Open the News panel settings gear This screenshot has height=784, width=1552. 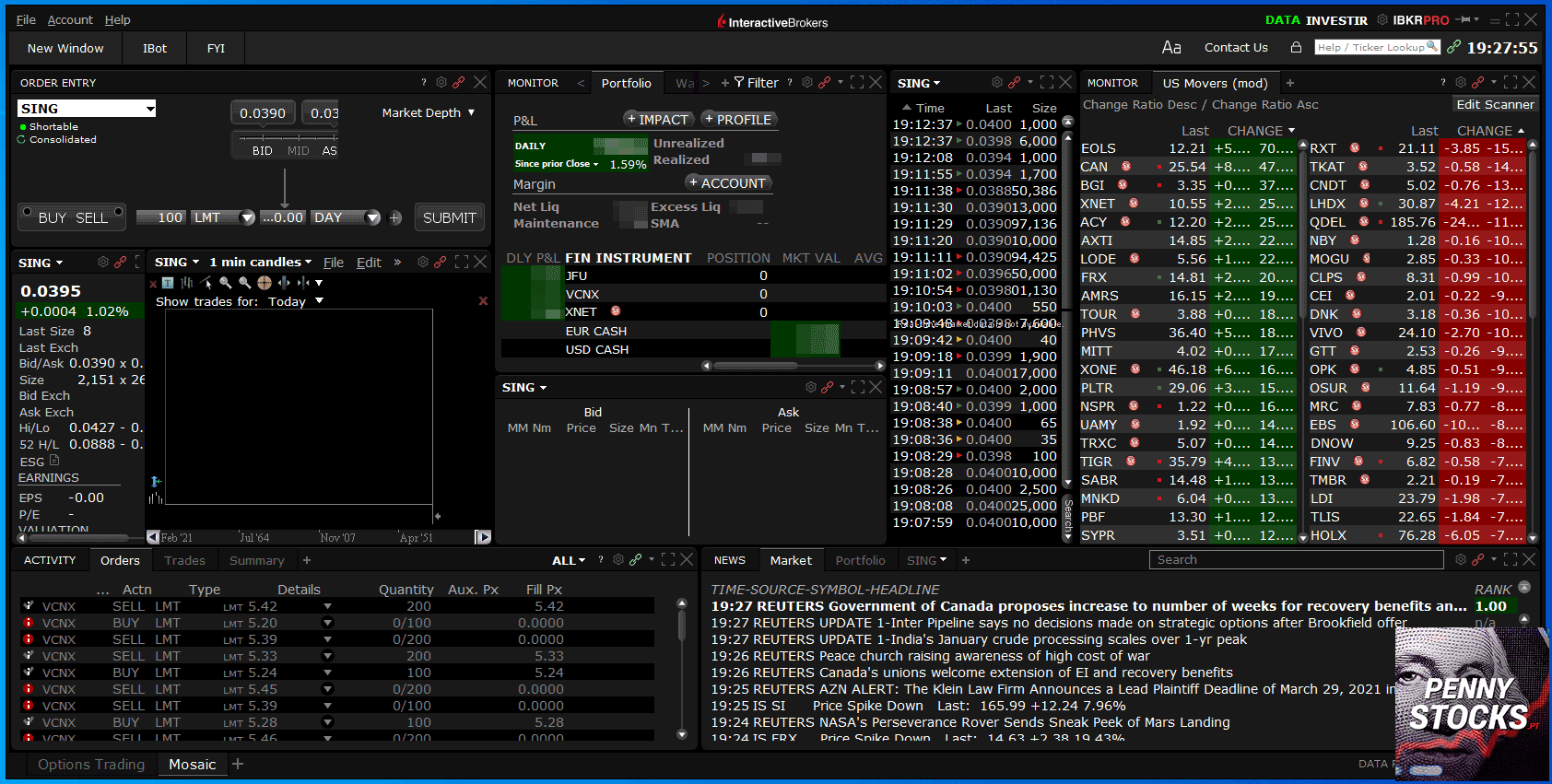(1461, 559)
